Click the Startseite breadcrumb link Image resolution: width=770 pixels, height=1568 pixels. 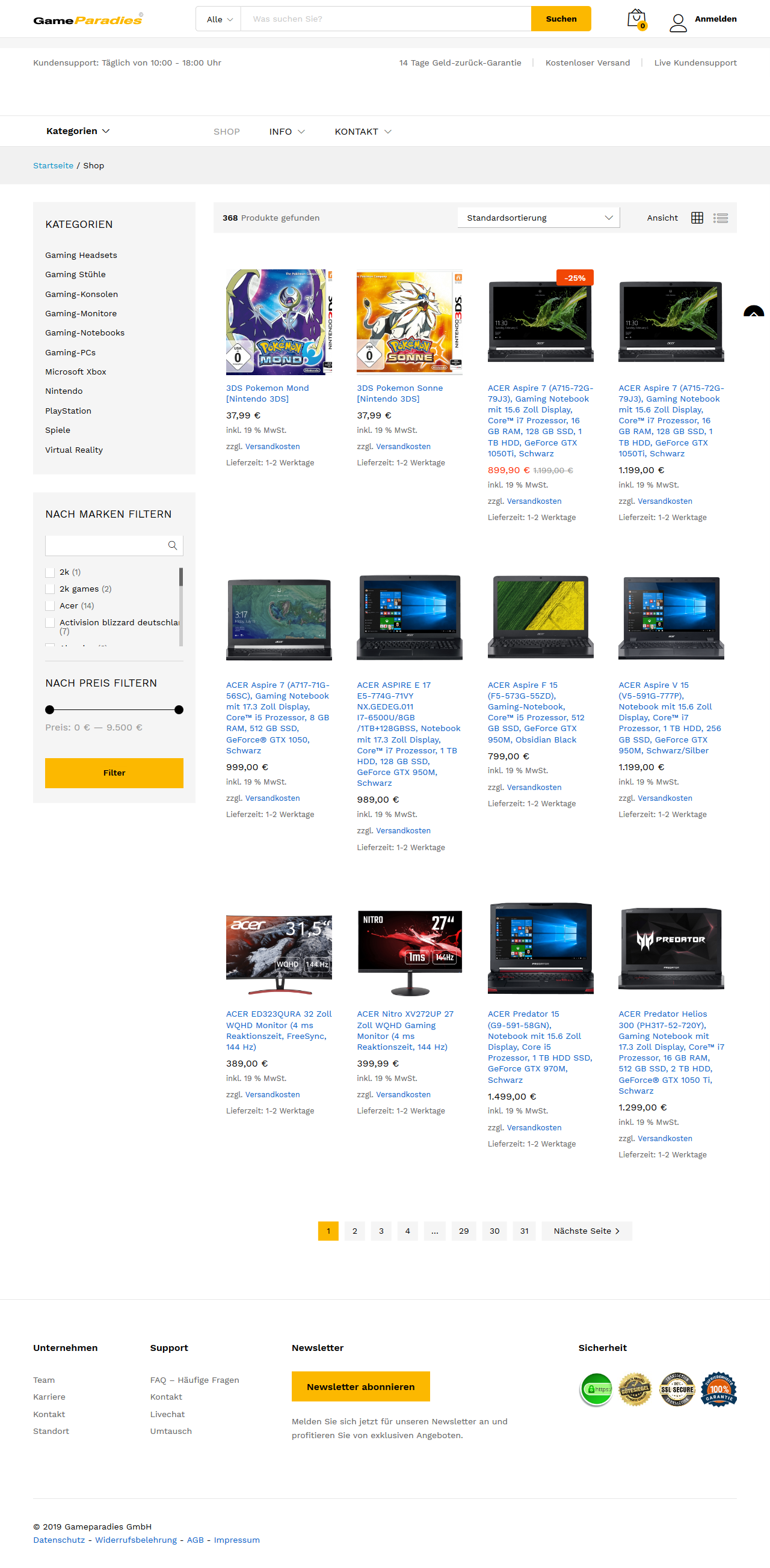click(x=53, y=165)
